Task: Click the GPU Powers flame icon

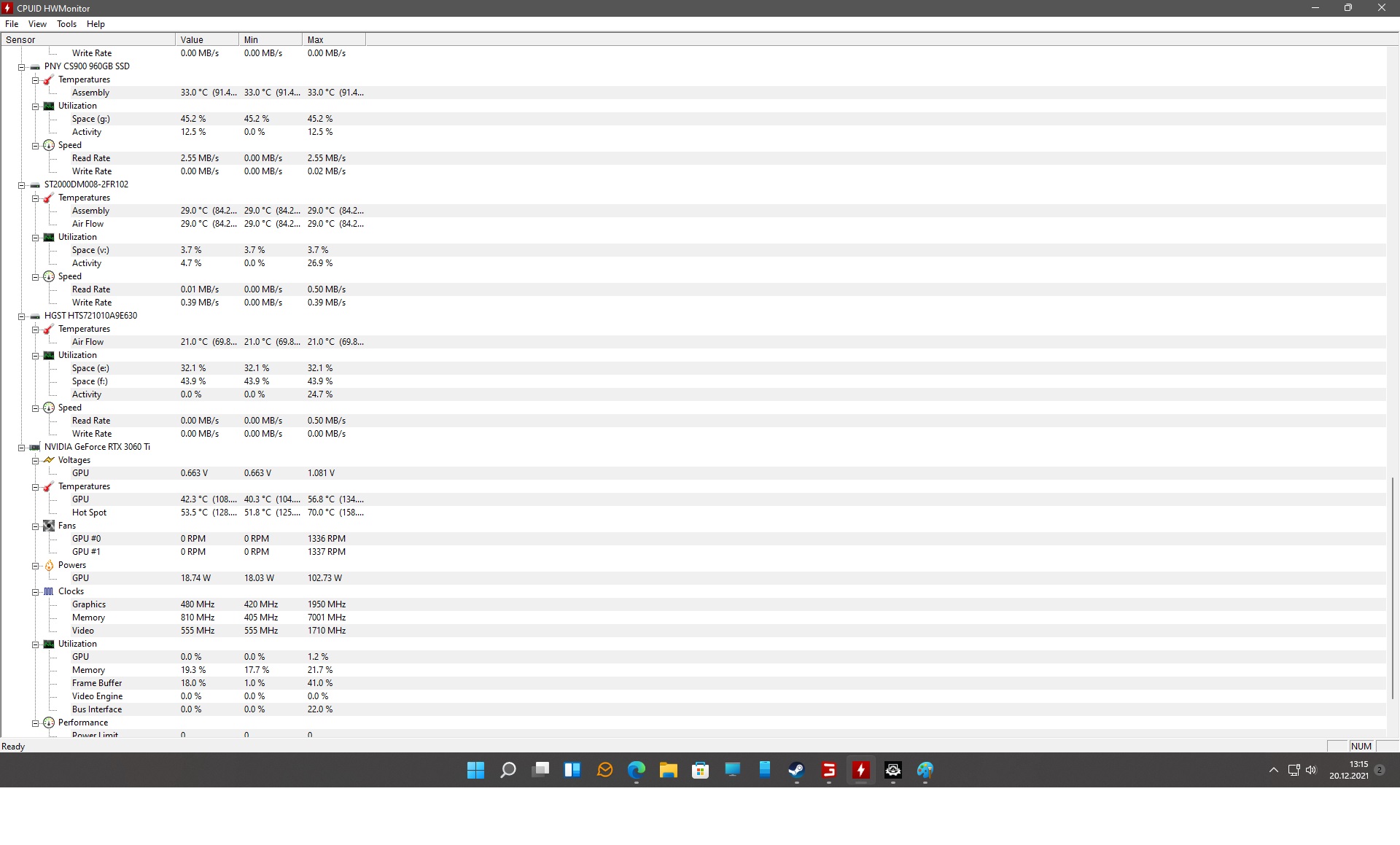Action: click(49, 565)
